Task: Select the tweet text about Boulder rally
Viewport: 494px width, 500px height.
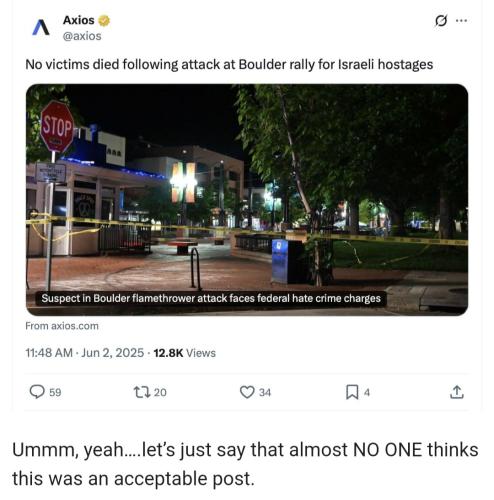Action: pyautogui.click(x=229, y=65)
